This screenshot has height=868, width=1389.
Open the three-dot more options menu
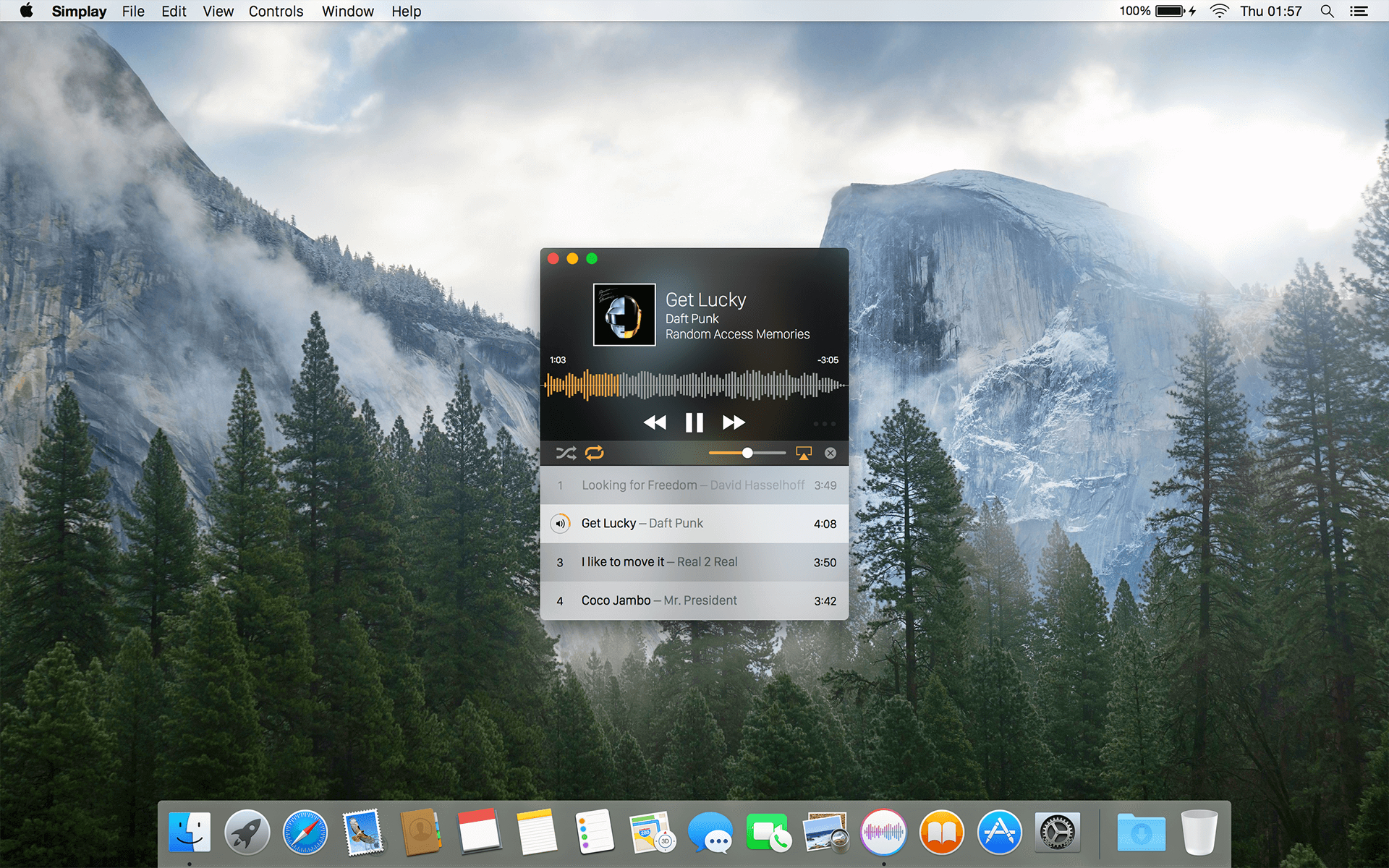click(x=824, y=424)
